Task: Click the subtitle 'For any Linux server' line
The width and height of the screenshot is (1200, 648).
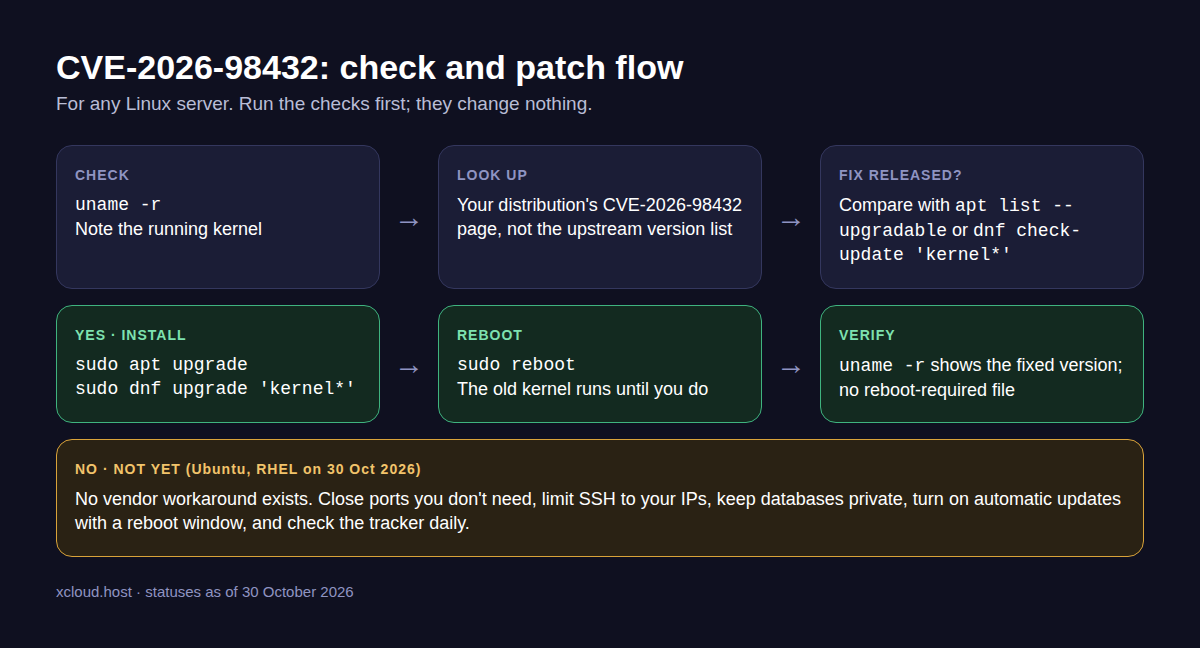Action: point(324,104)
